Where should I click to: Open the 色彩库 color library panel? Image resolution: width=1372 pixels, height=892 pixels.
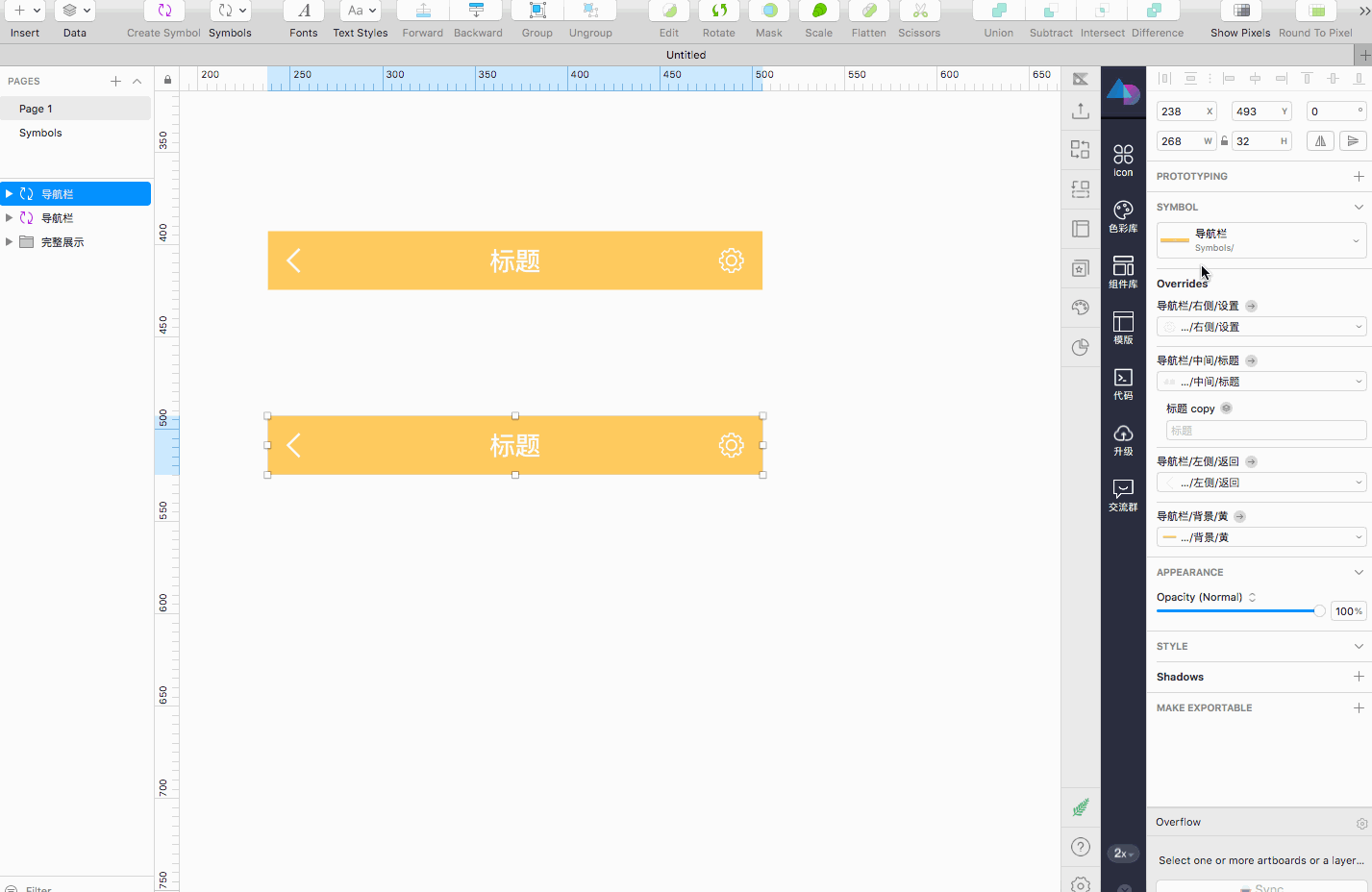(1123, 216)
